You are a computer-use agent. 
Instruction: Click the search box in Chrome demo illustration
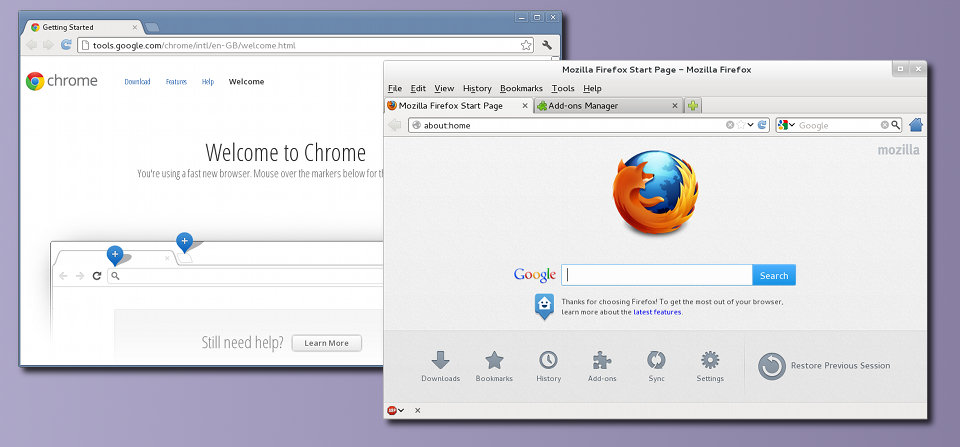245,276
